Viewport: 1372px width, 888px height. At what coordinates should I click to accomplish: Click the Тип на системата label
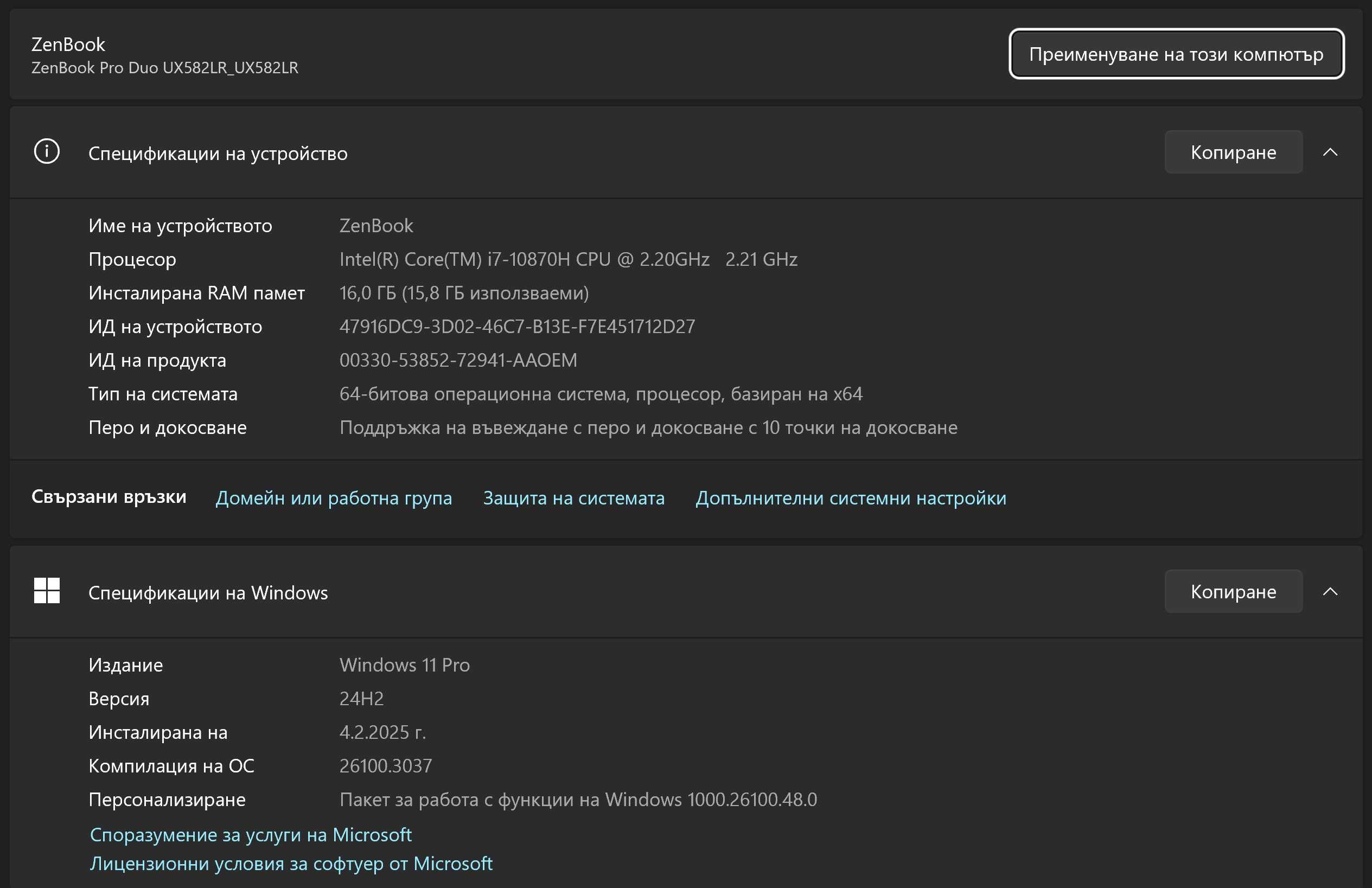[x=163, y=394]
